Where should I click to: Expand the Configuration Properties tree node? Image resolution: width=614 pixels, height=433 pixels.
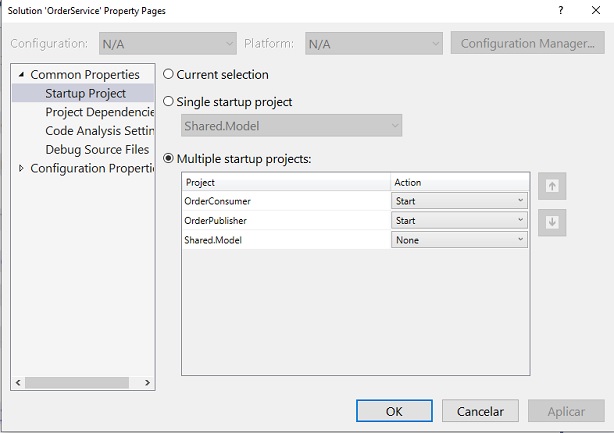tap(22, 168)
